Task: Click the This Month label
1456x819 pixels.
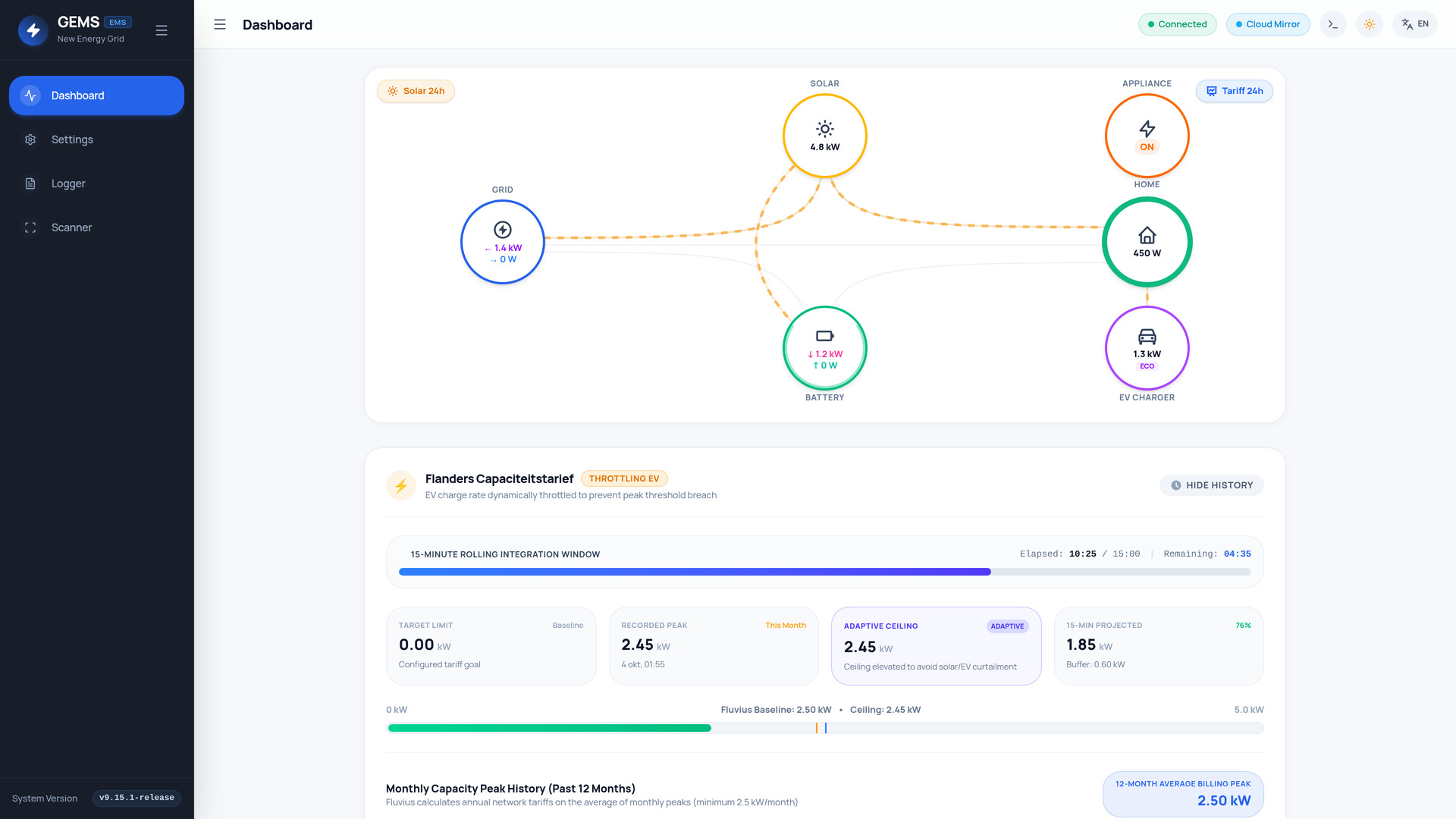Action: 786,626
